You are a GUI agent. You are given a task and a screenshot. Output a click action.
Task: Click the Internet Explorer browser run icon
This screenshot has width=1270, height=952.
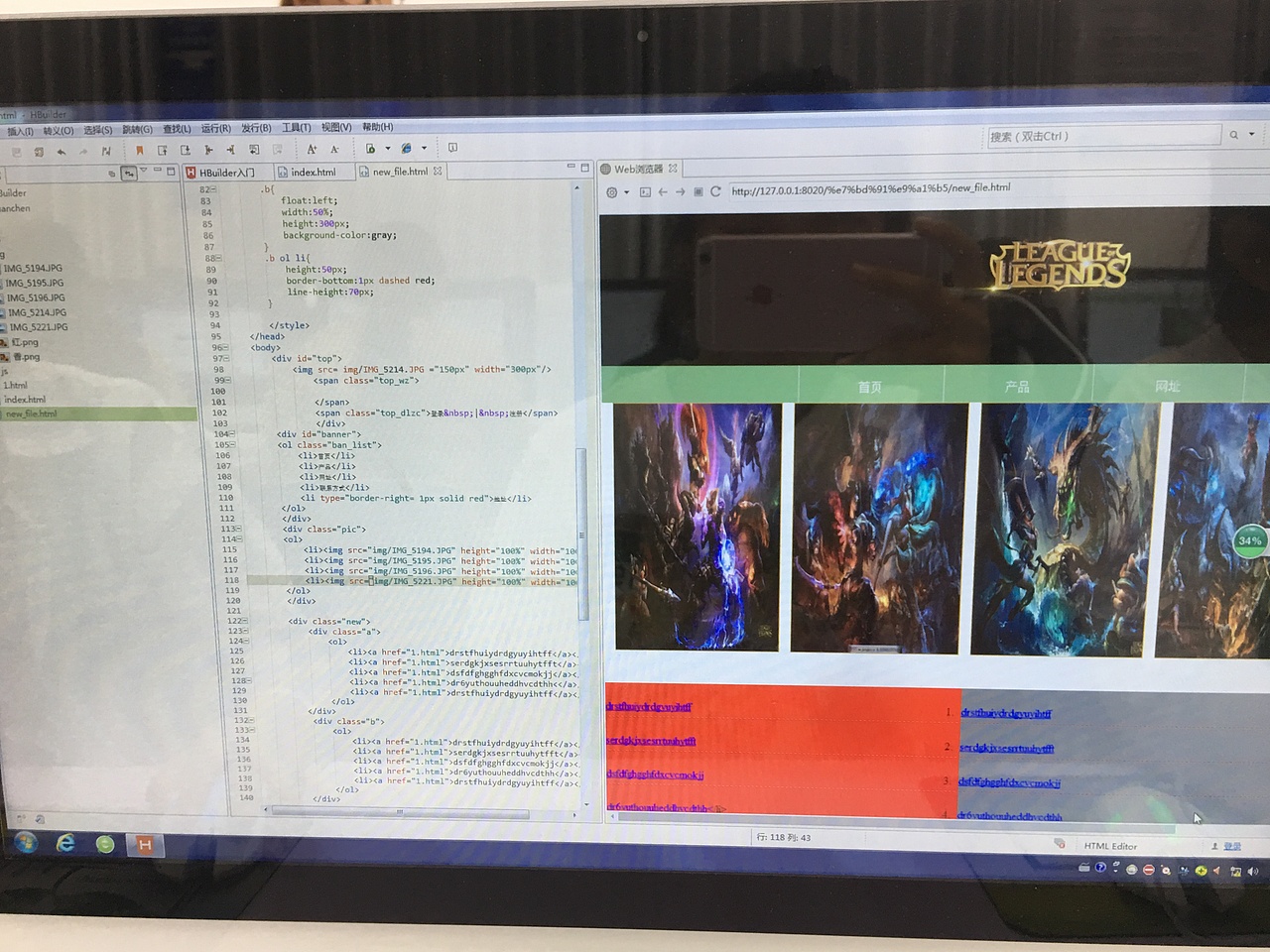coord(407,149)
